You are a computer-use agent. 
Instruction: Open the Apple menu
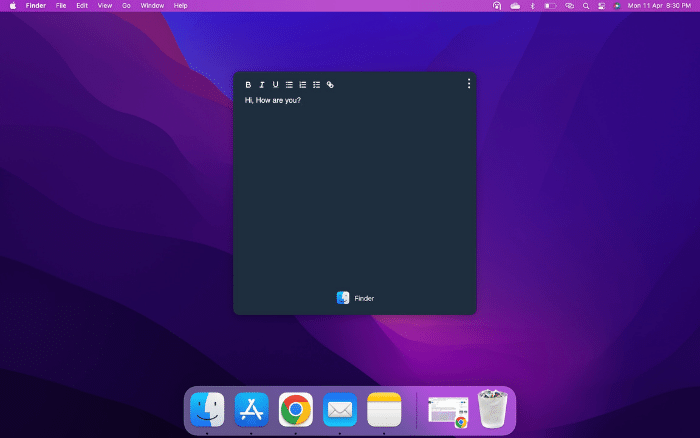[x=12, y=6]
